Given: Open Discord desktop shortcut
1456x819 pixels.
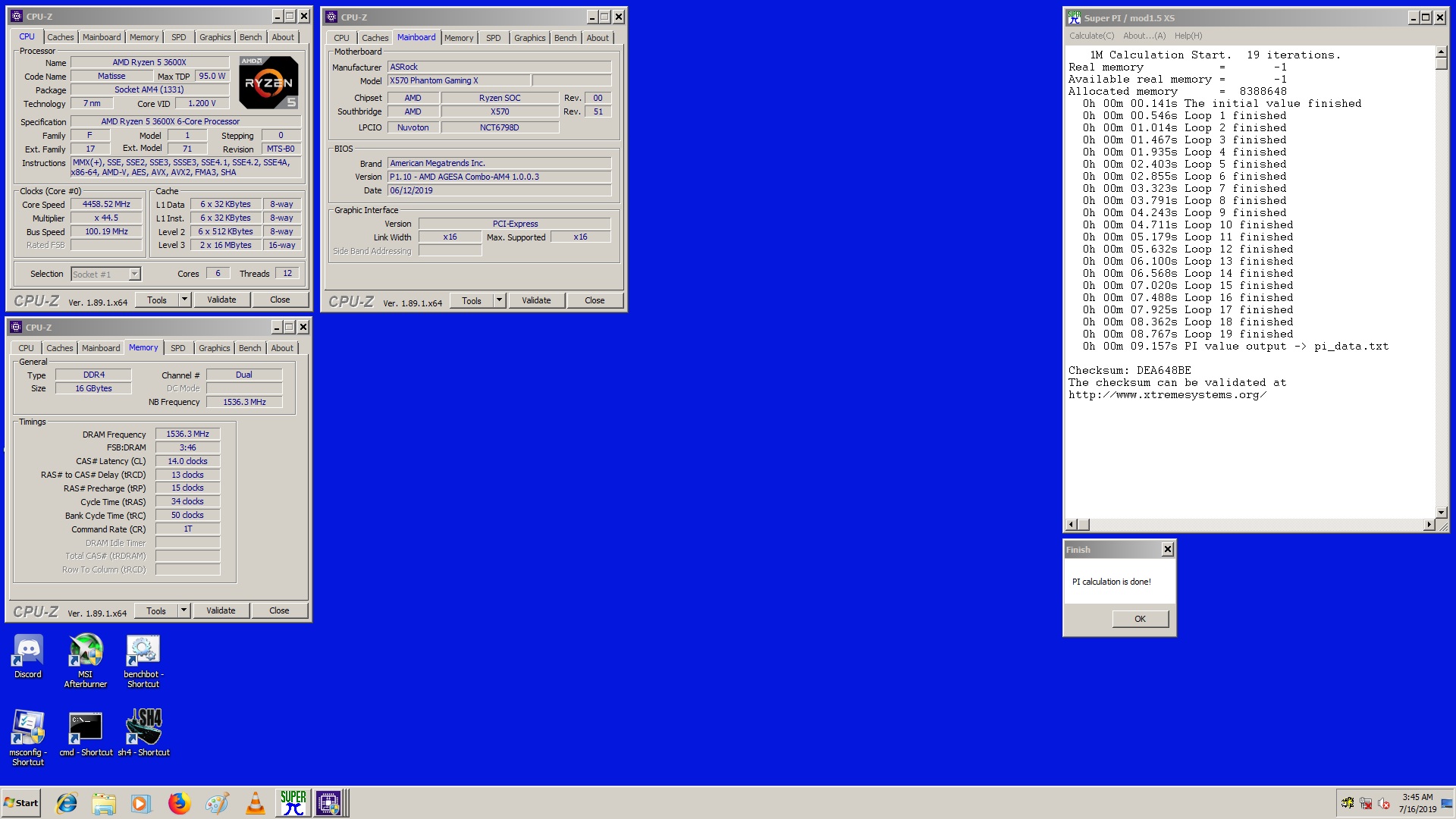Looking at the screenshot, I should 28,657.
